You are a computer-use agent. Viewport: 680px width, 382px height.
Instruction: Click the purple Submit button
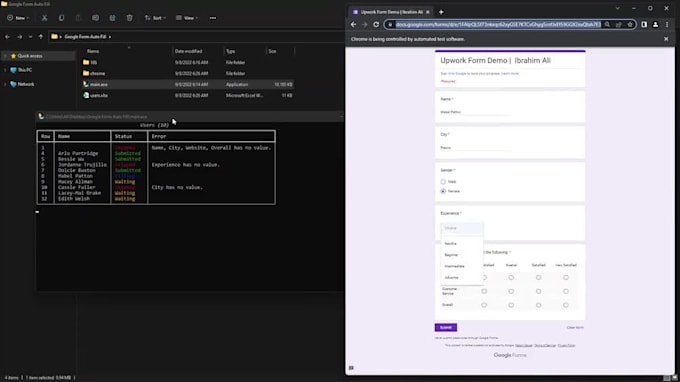446,327
